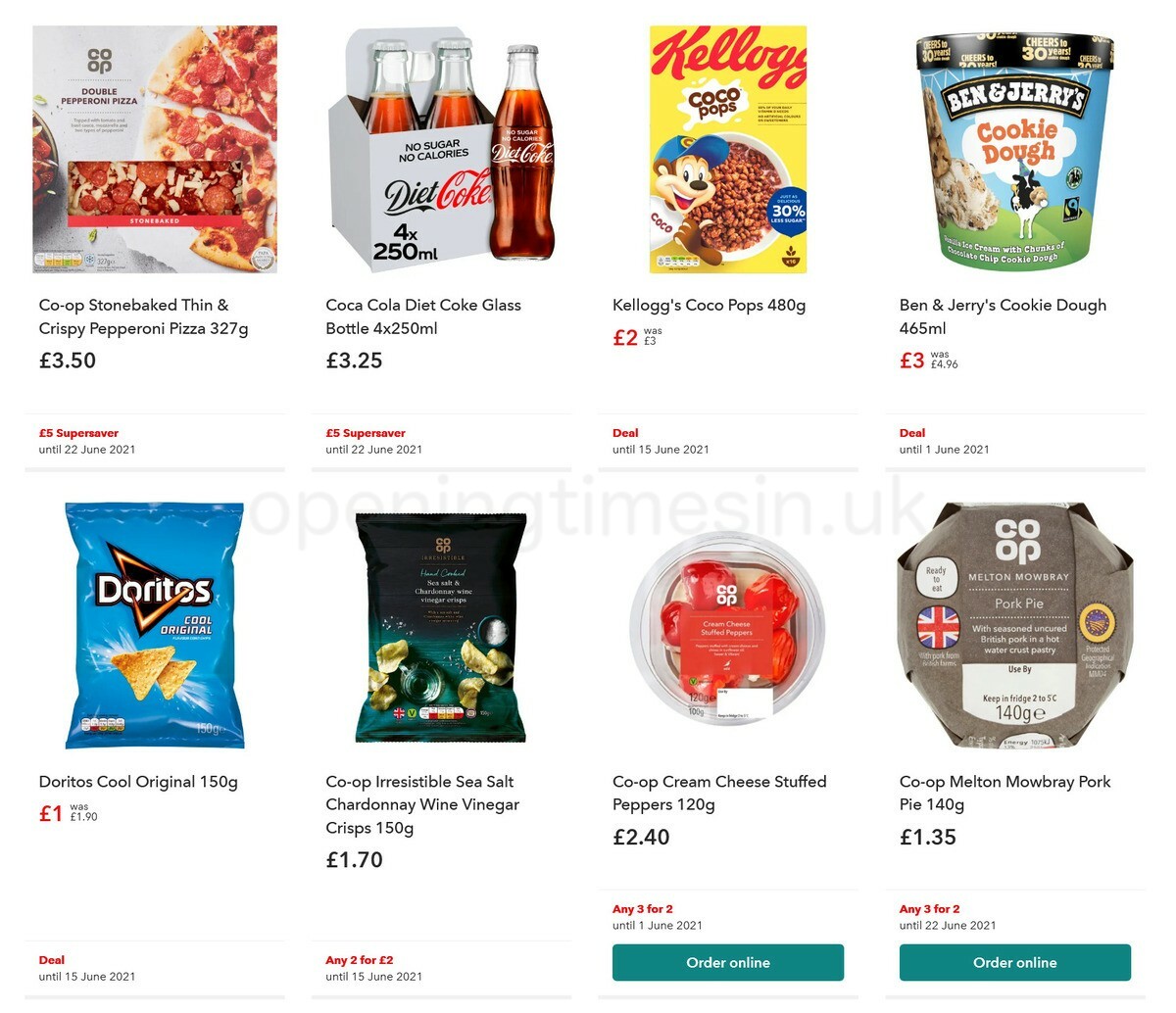Click Order online for Cream Cheese Stuffed Peppers
This screenshot has height=1013, width=1176.
(x=728, y=962)
